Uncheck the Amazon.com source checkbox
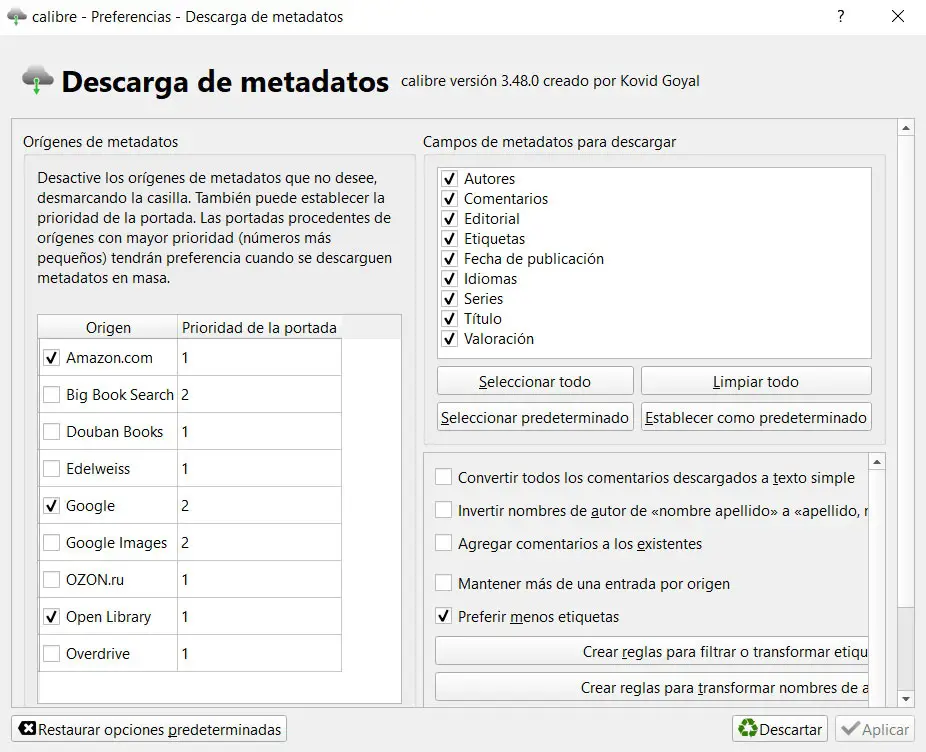The height and width of the screenshot is (752, 926). tap(51, 357)
